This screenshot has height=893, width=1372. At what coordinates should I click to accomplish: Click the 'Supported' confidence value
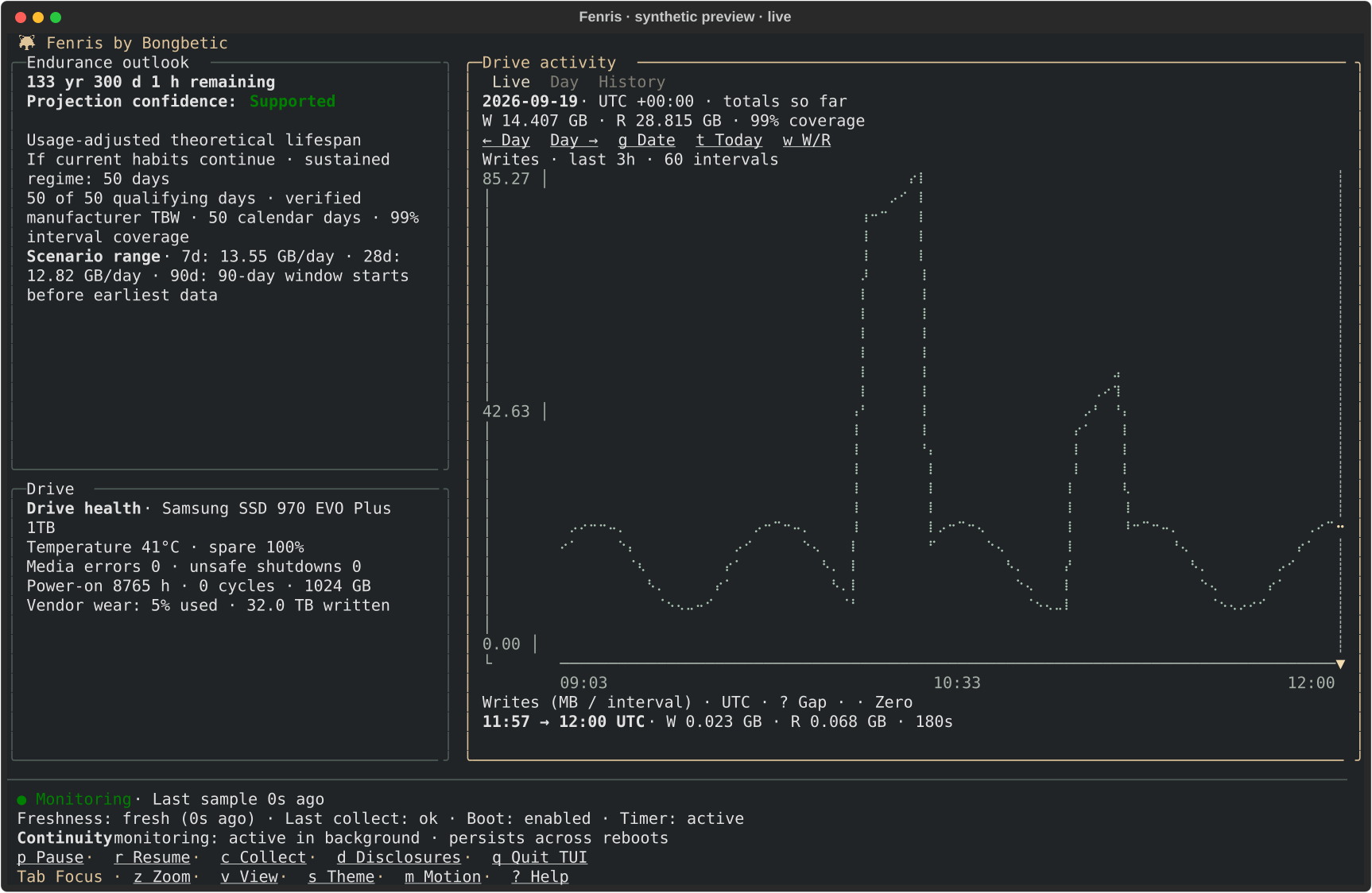[x=293, y=102]
